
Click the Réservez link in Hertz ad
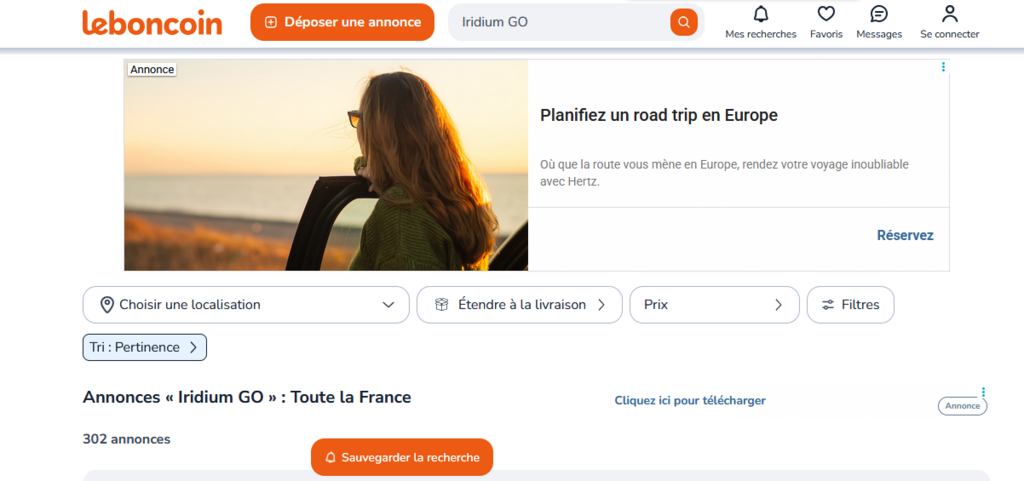click(x=905, y=236)
